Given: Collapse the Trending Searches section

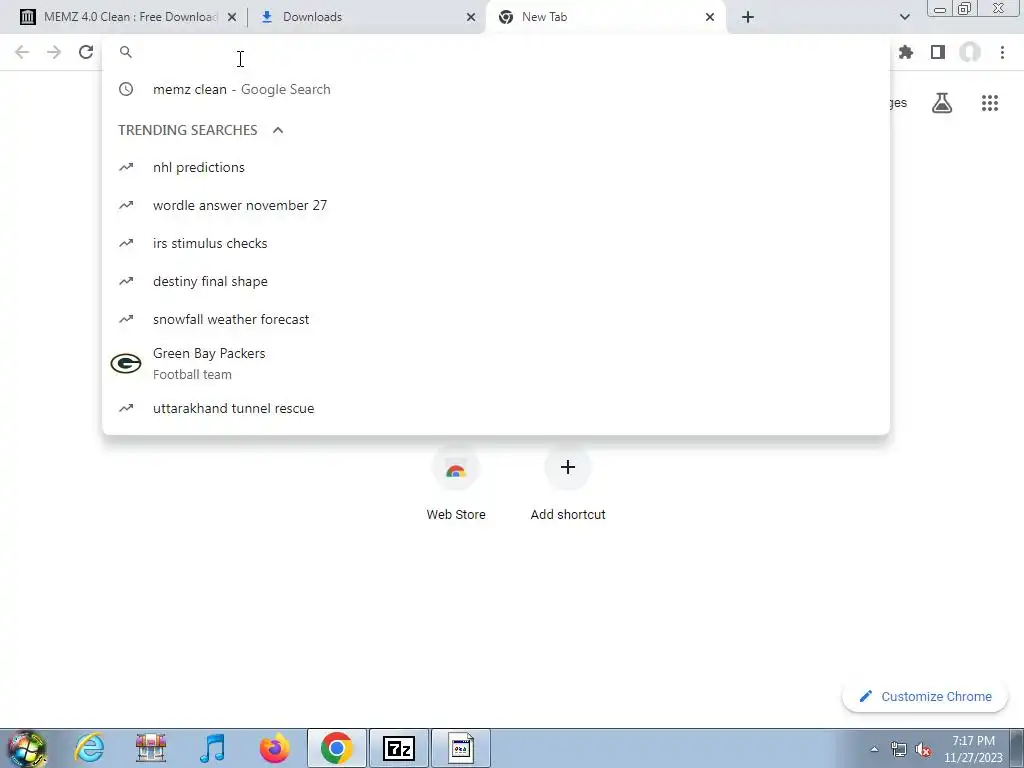Looking at the screenshot, I should pos(278,130).
